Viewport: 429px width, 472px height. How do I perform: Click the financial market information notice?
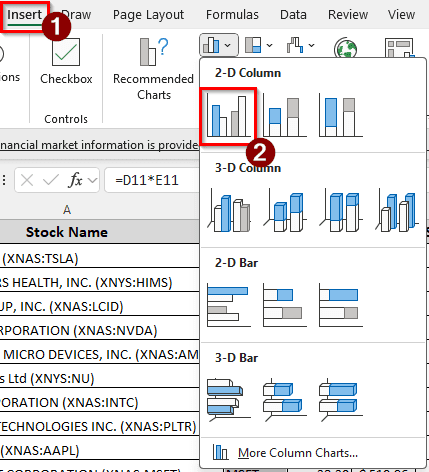click(99, 145)
